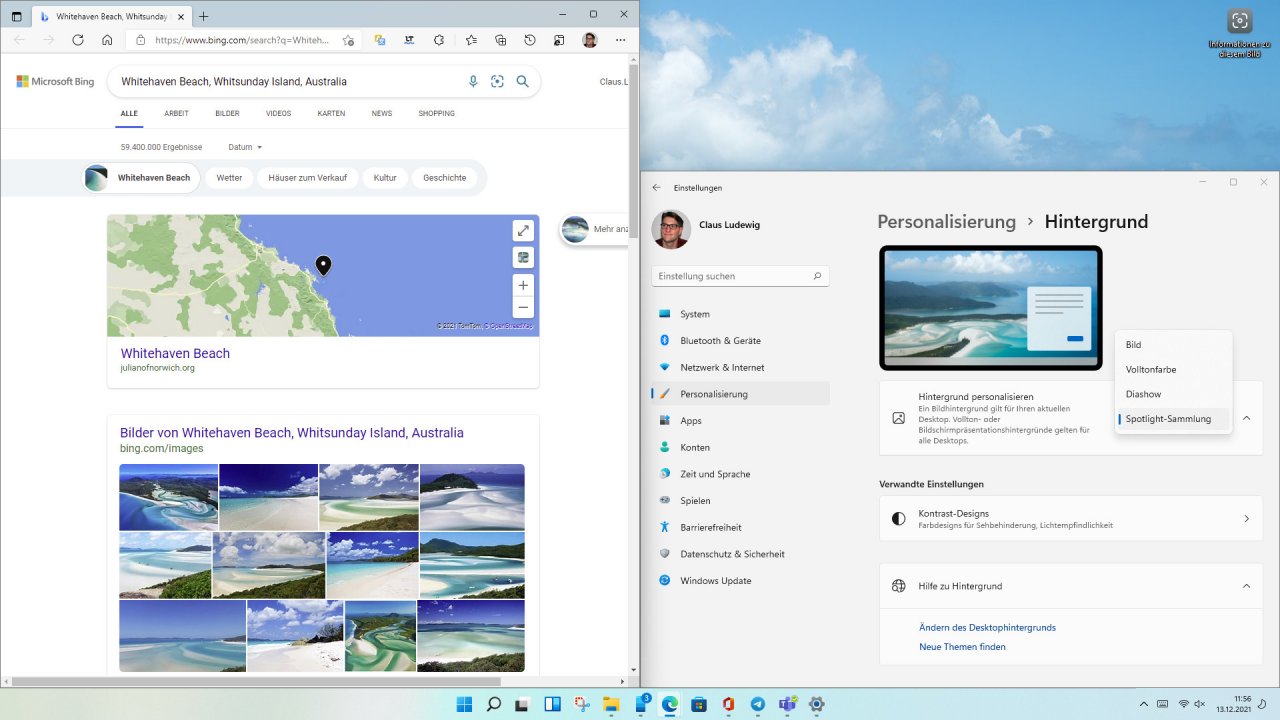
Task: Open Bluetooth & Geräte settings
Action: (740, 341)
